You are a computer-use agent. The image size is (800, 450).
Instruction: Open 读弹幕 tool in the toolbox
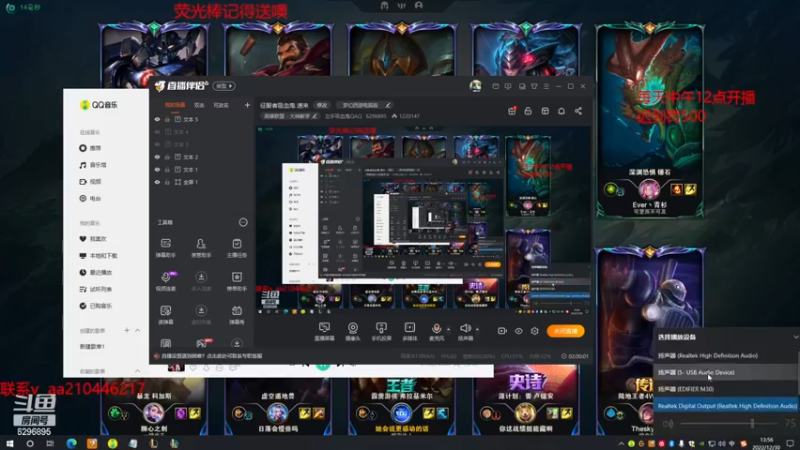166,315
